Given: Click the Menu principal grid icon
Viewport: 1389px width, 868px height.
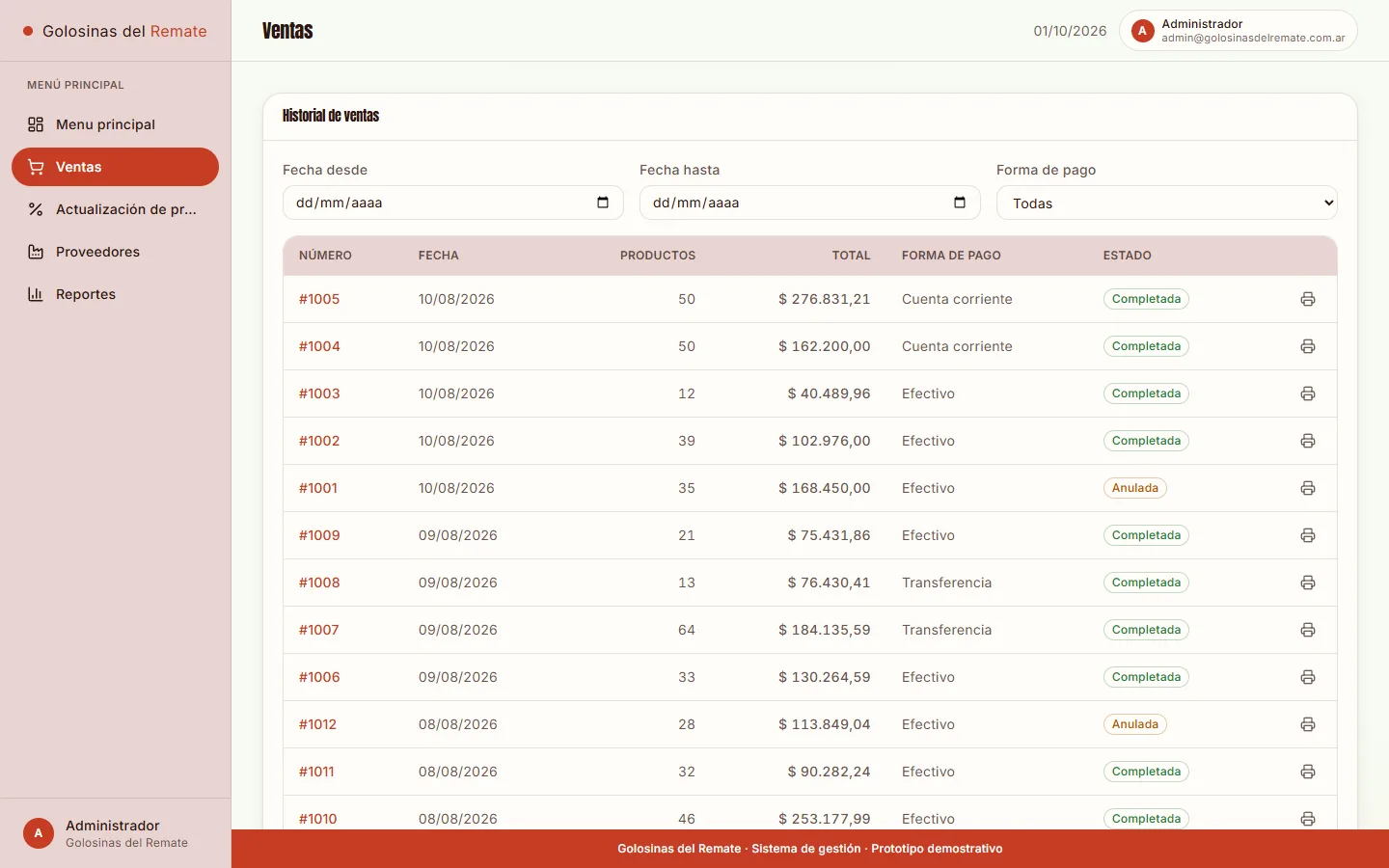Looking at the screenshot, I should (x=36, y=124).
